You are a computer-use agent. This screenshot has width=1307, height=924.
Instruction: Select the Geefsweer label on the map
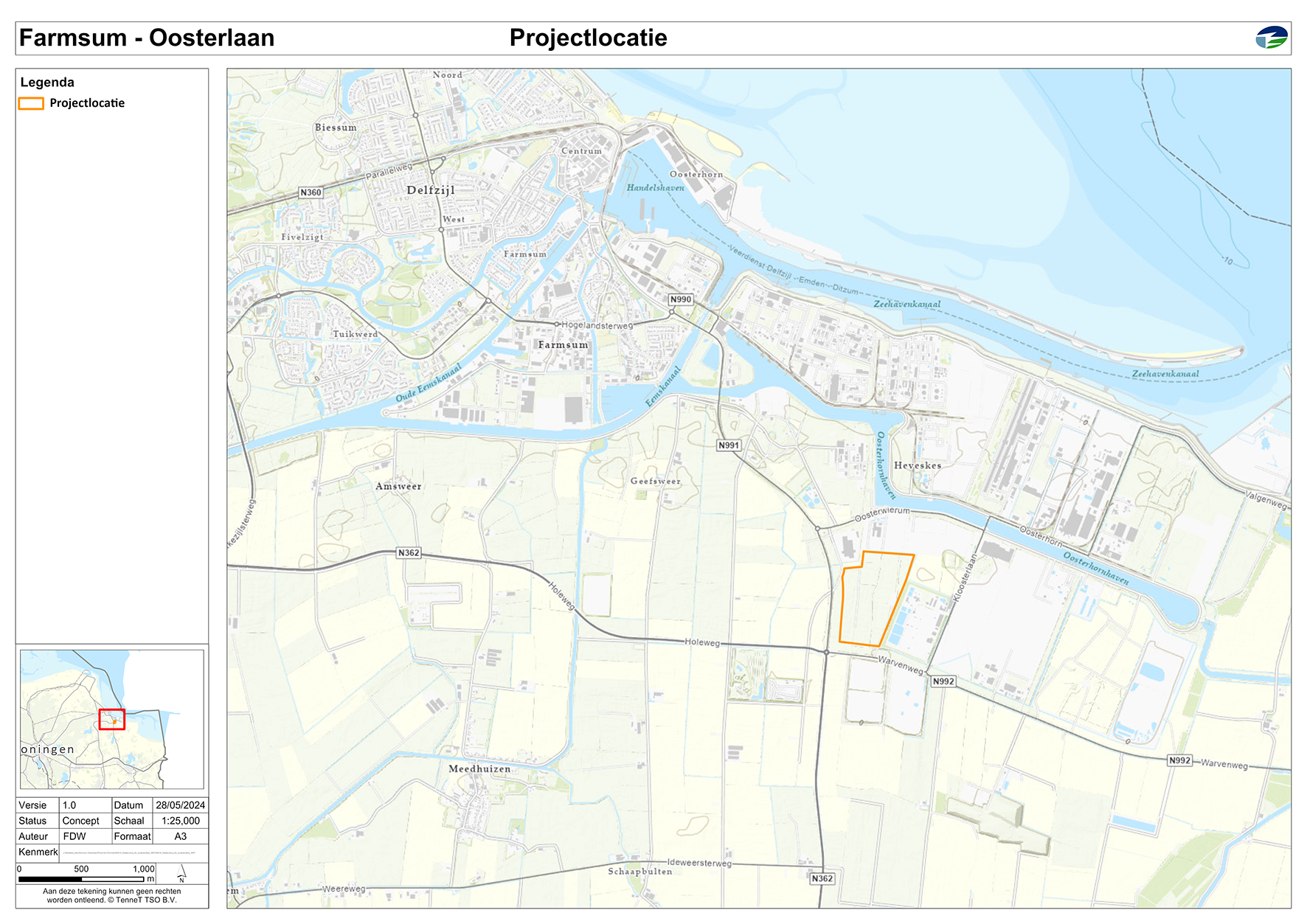tap(655, 481)
